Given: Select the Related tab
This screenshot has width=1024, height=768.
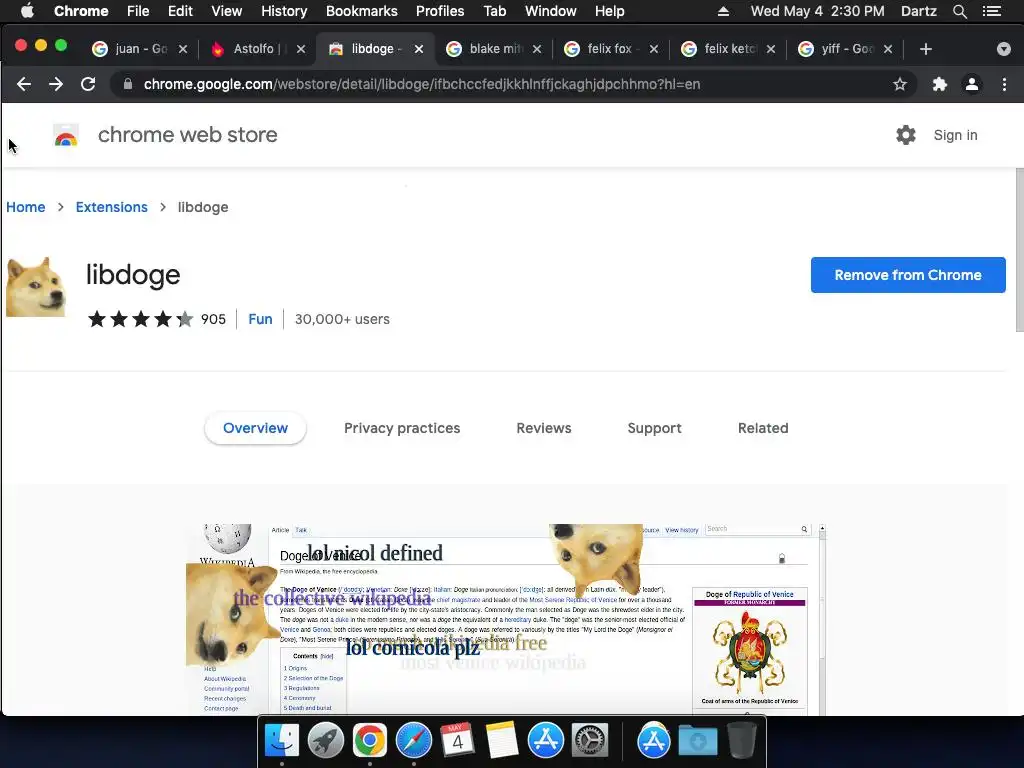Looking at the screenshot, I should coord(763,428).
